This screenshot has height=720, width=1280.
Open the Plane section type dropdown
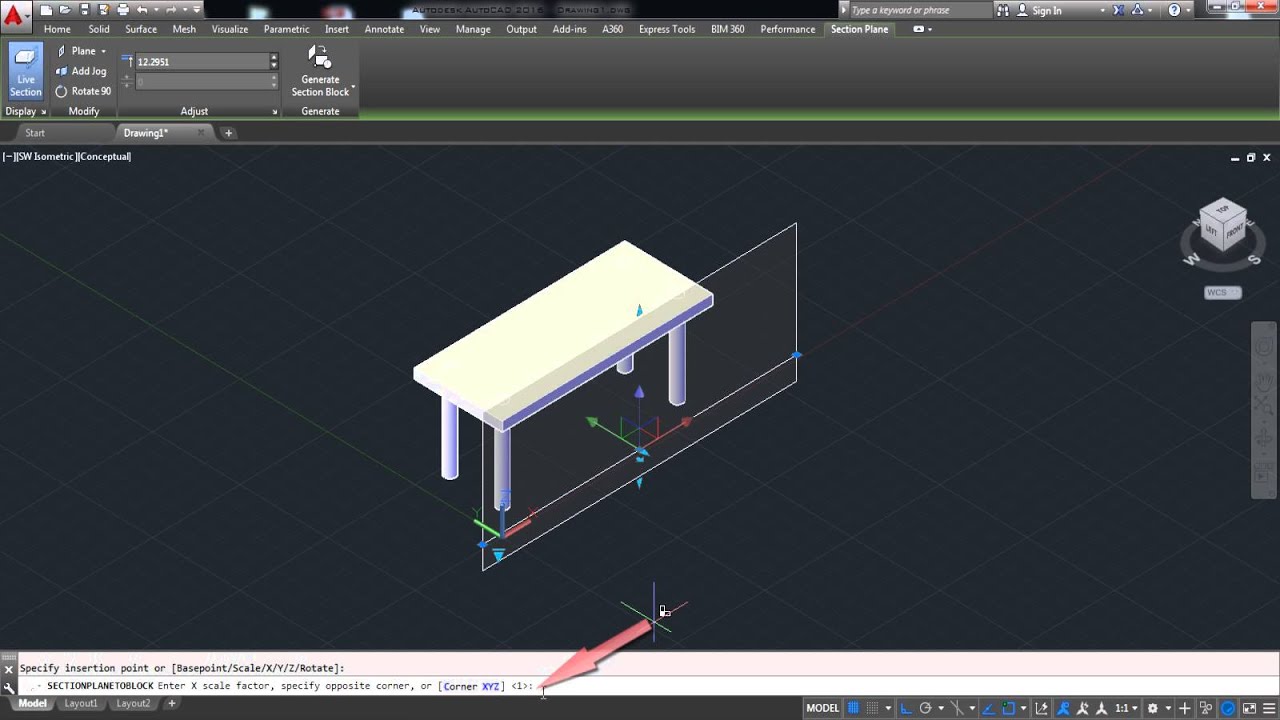(81, 51)
